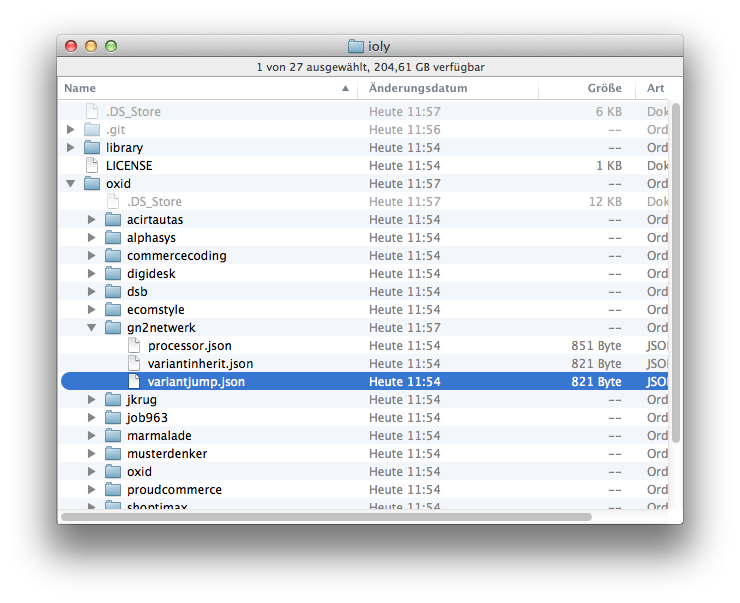
Task: Sort by the Name column header
Action: pos(207,88)
